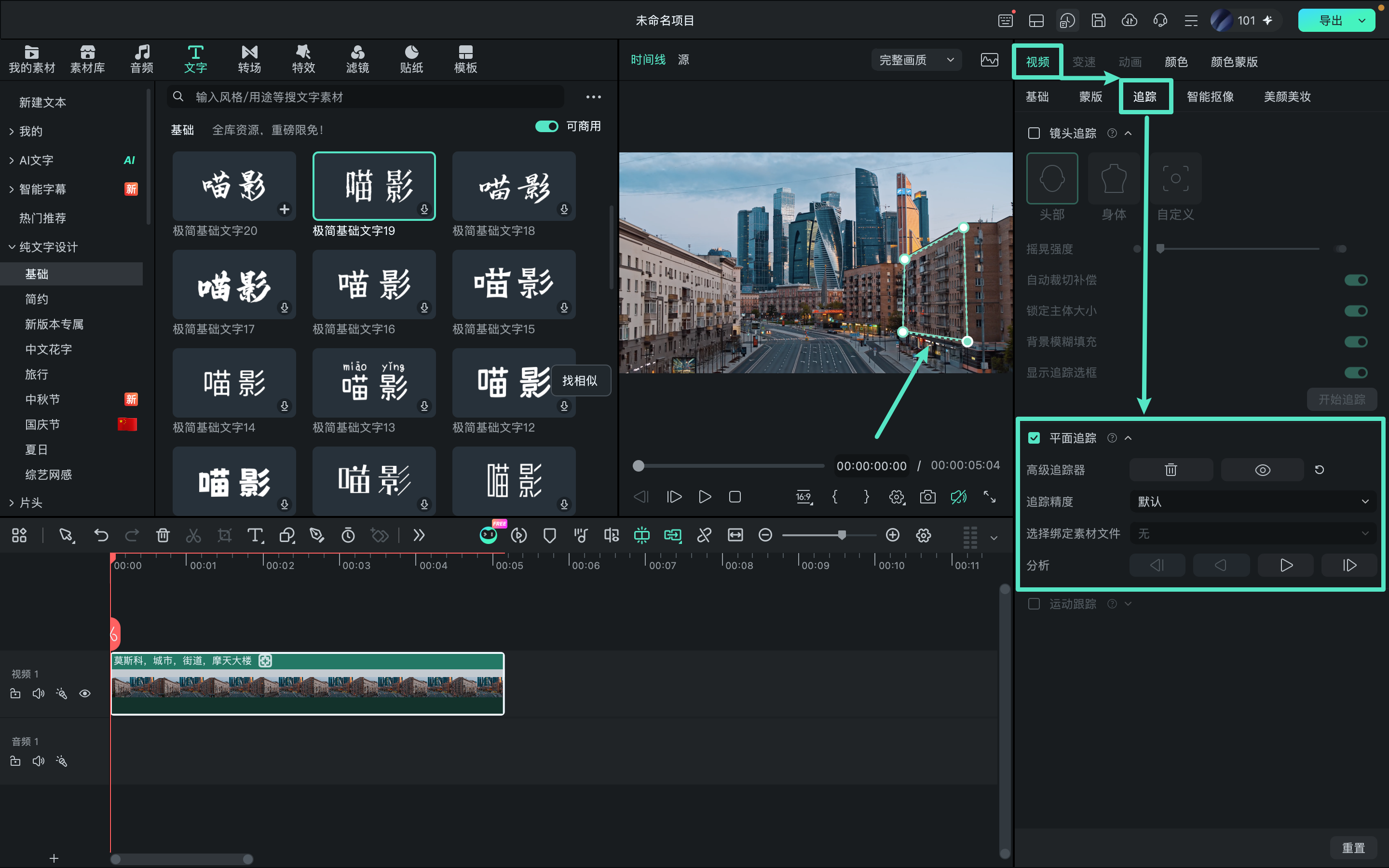Click the undo arrow in timeline toolbar
Viewport: 1389px width, 868px height.
tap(101, 535)
